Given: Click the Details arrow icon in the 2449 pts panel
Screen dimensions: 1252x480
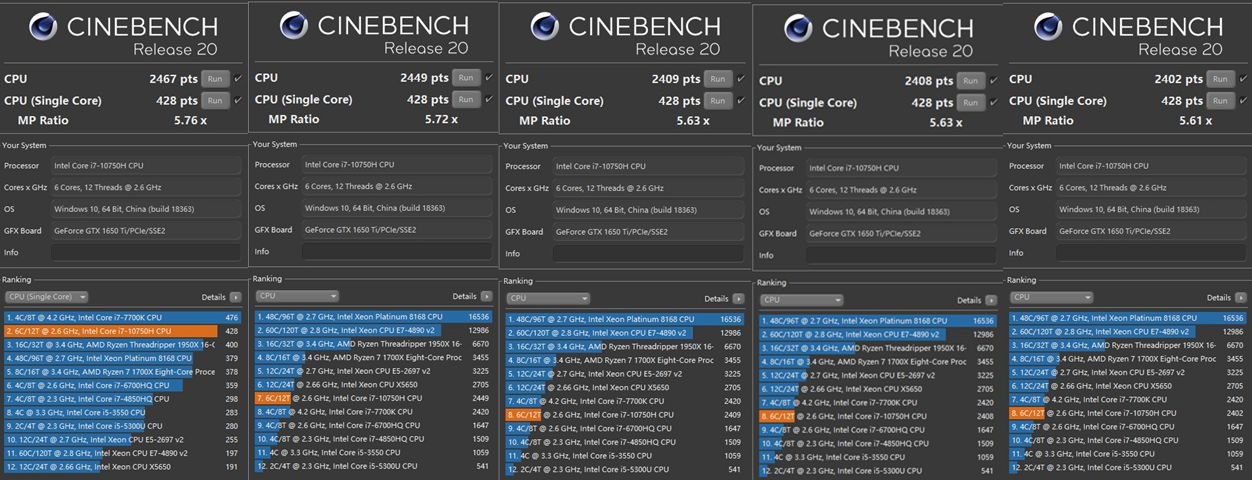Looking at the screenshot, I should tap(486, 296).
